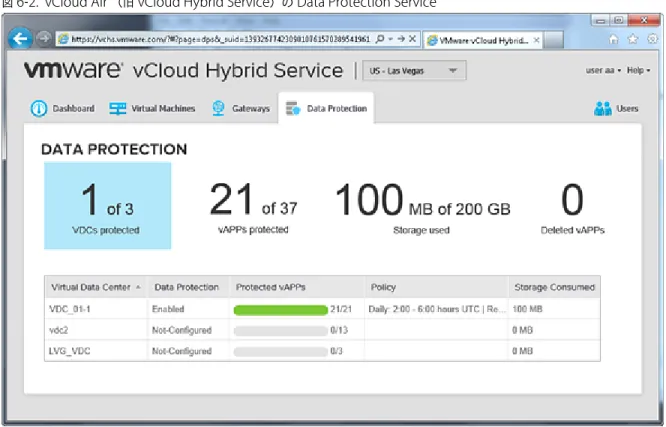This screenshot has width=666, height=427.
Task: Stop page loading with address bar X
Action: 412,39
